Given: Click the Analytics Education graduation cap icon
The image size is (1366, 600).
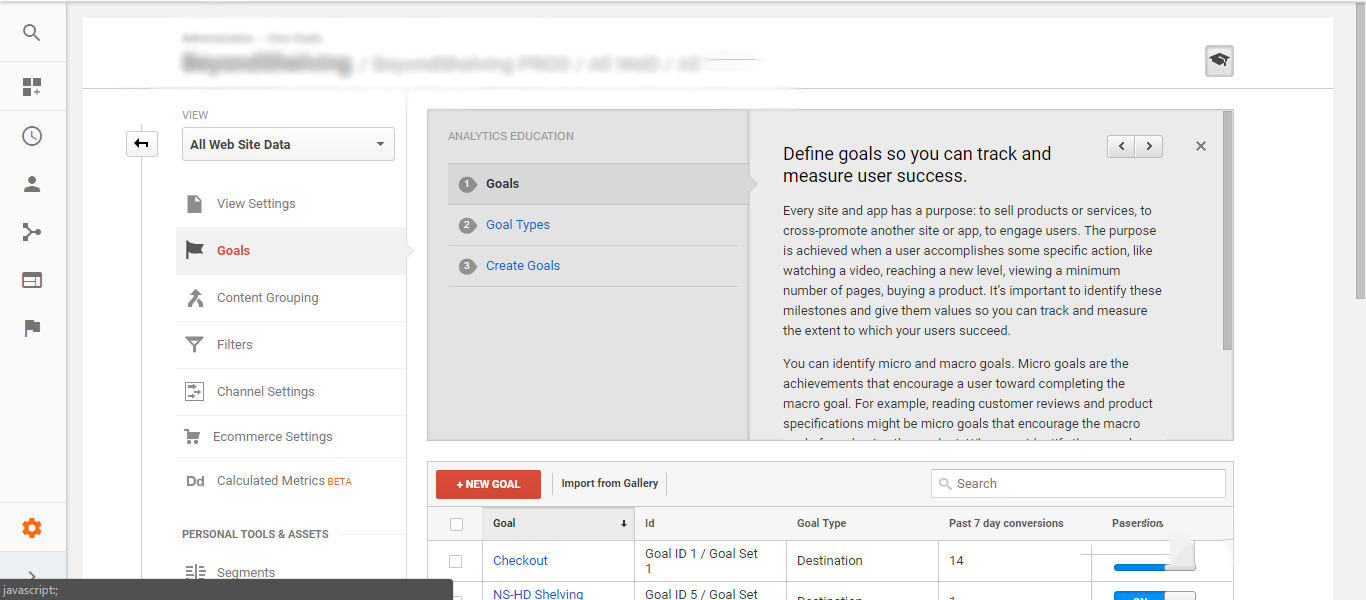Looking at the screenshot, I should click(x=1219, y=61).
